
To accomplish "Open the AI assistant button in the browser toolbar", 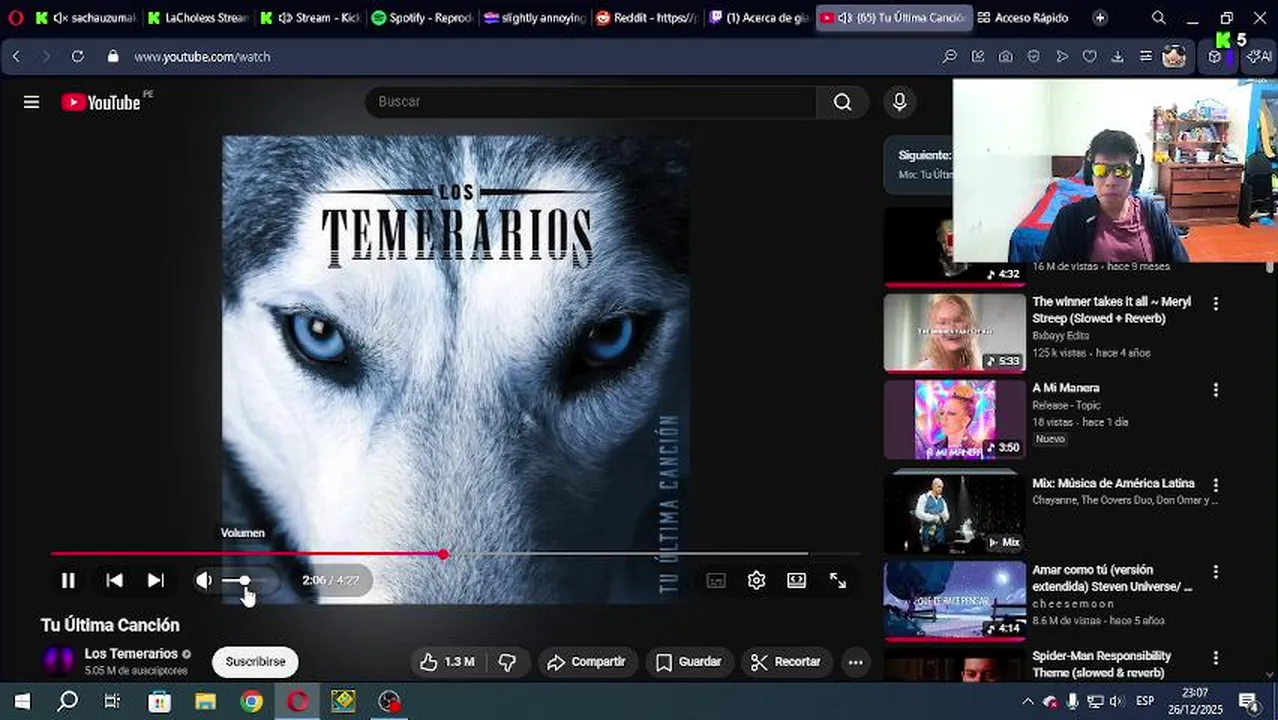I will point(1259,57).
